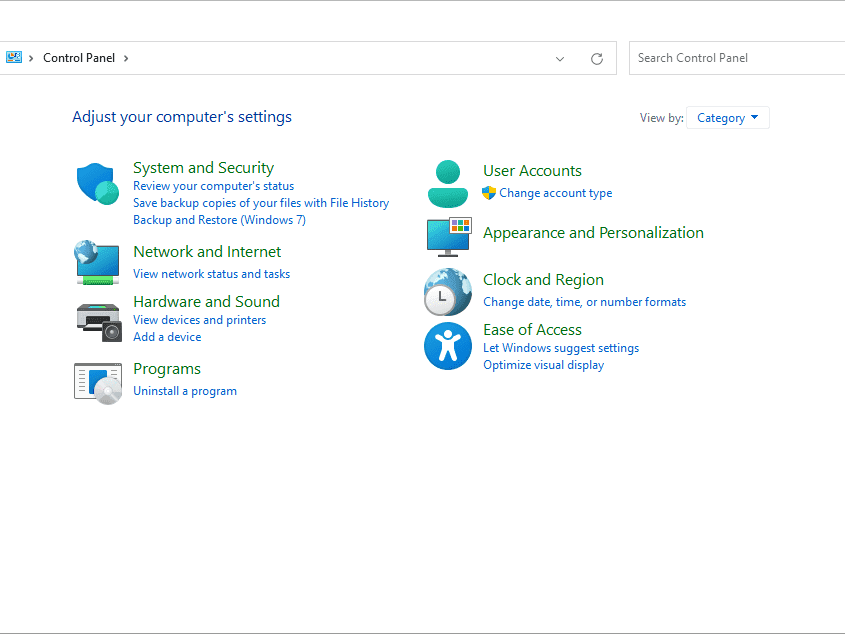Image resolution: width=845 pixels, height=634 pixels.
Task: Select the Control Panel breadcrumb
Action: [79, 58]
